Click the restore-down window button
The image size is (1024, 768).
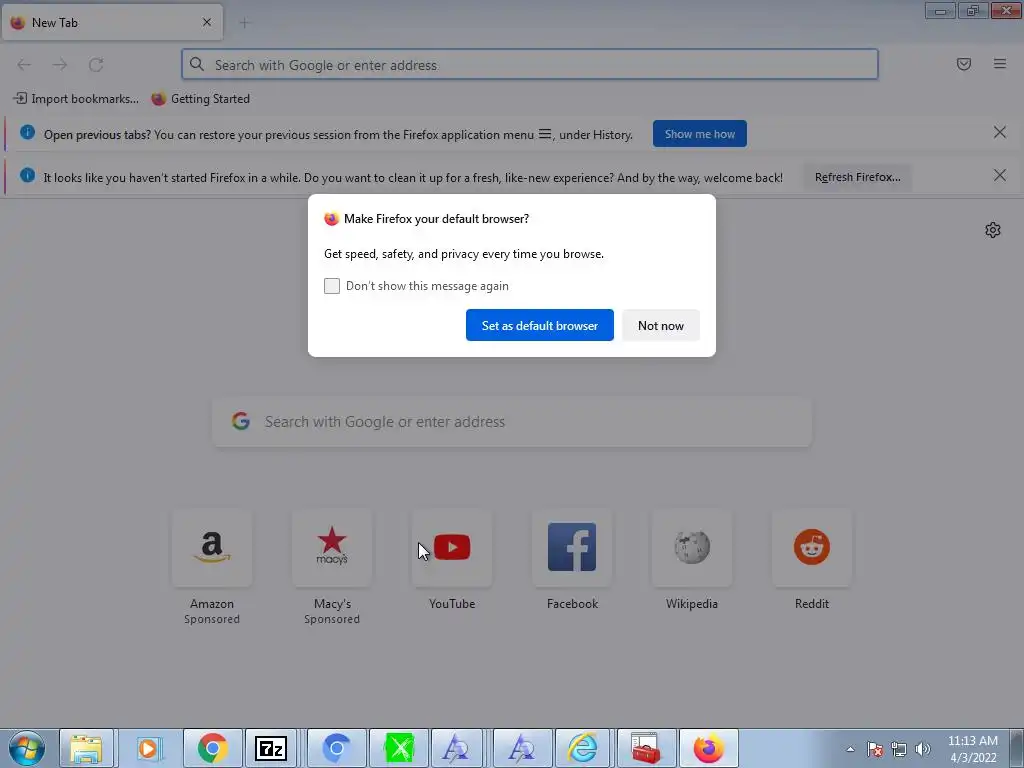973,10
